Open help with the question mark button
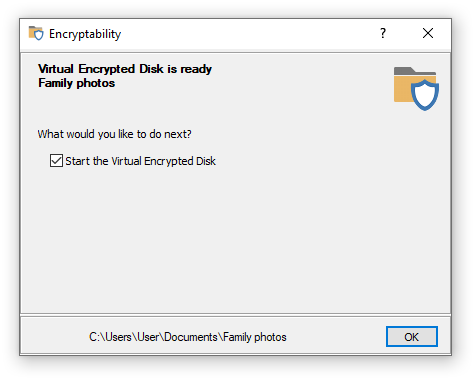The height and width of the screenshot is (380, 474). 383,33
